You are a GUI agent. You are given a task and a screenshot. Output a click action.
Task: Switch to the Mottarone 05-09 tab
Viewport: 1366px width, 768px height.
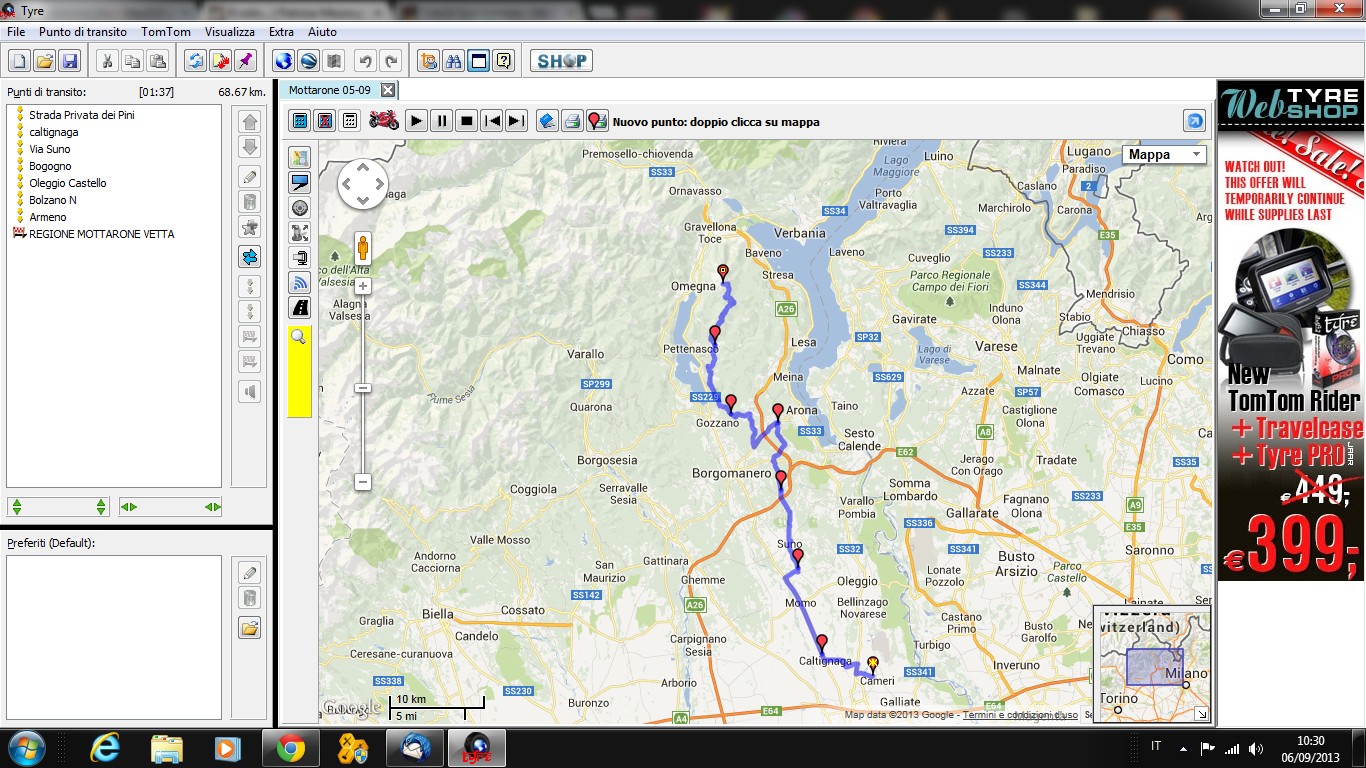(x=329, y=90)
